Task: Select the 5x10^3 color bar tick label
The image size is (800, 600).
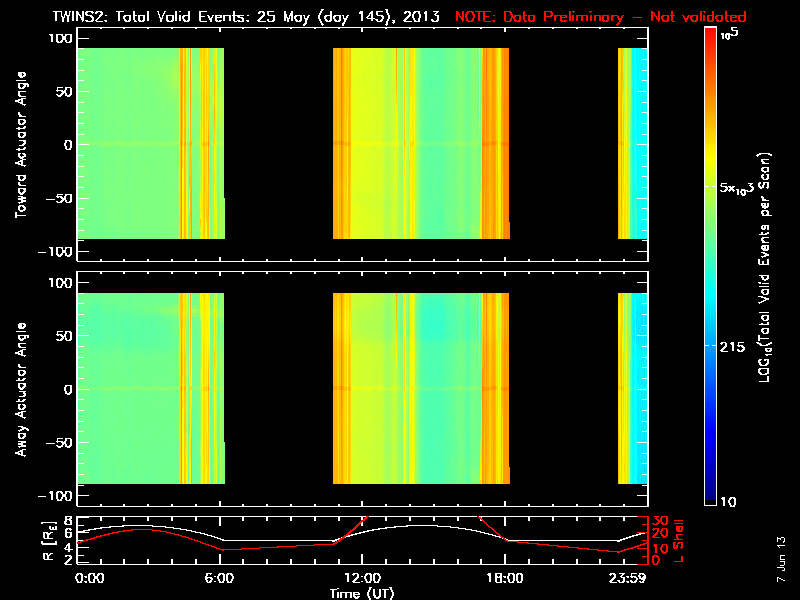Action: coord(737,187)
